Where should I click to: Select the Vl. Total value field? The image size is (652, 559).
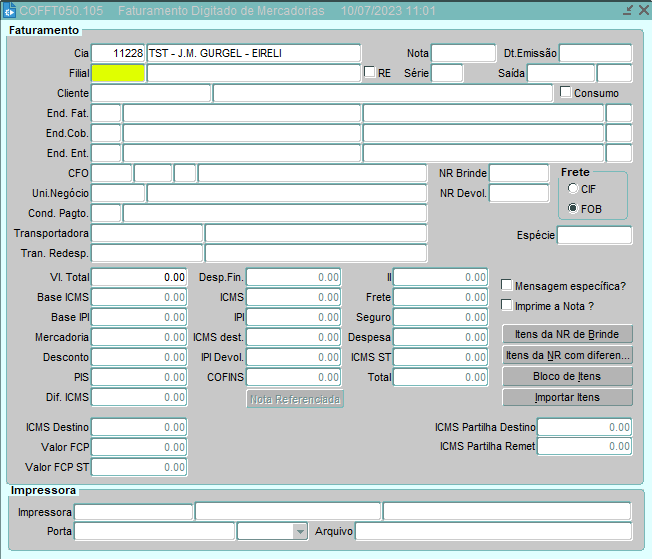tap(139, 277)
